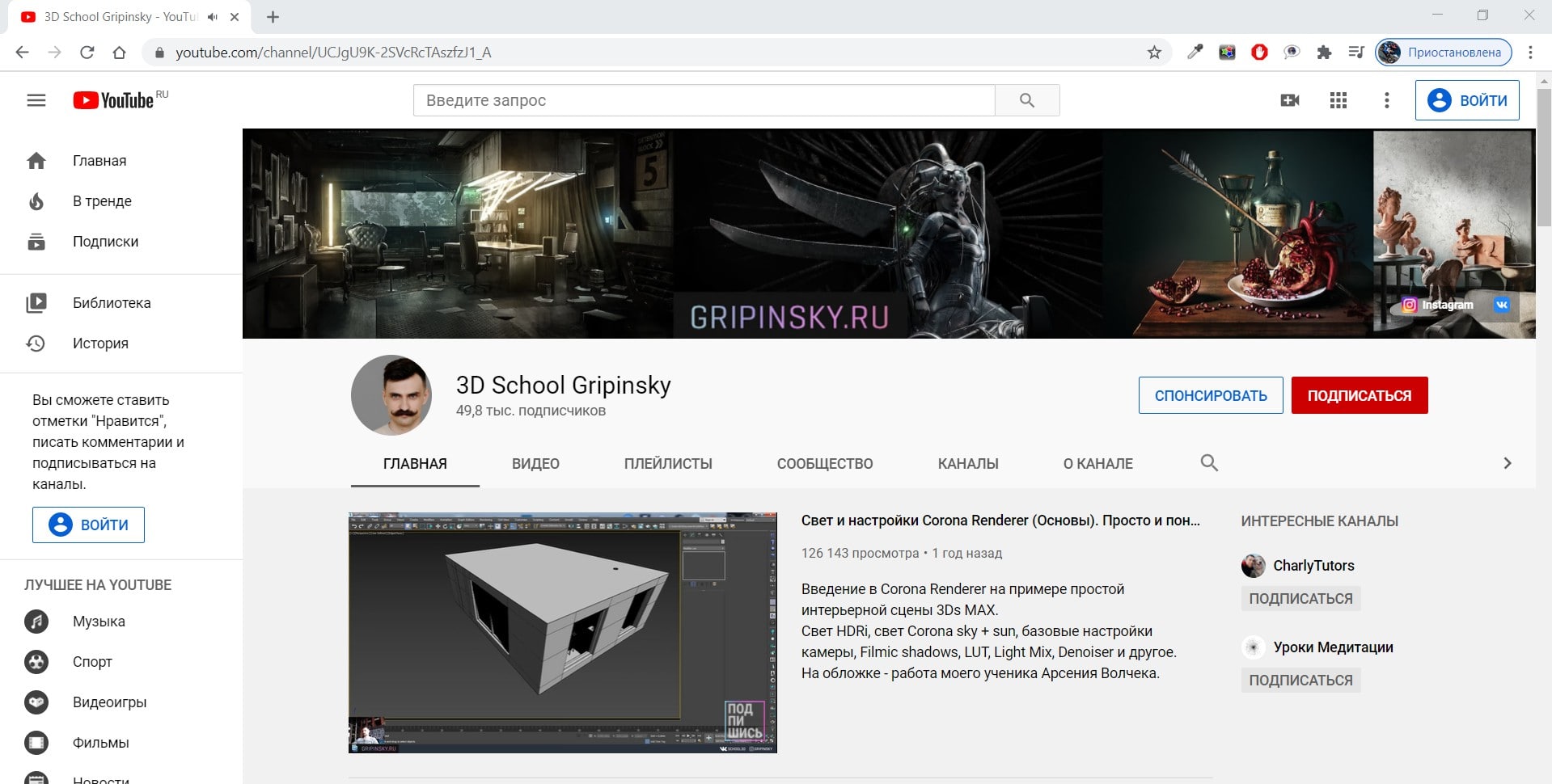Mute the tab with speaker icon

(x=213, y=17)
